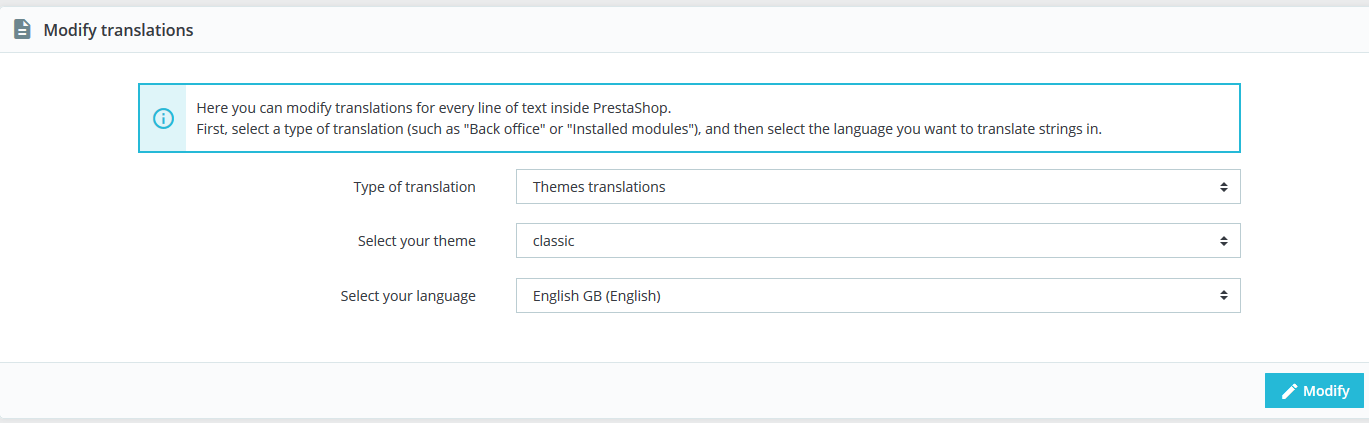This screenshot has height=423, width=1369.
Task: Click the document icon beside Modify translations
Action: click(x=22, y=30)
